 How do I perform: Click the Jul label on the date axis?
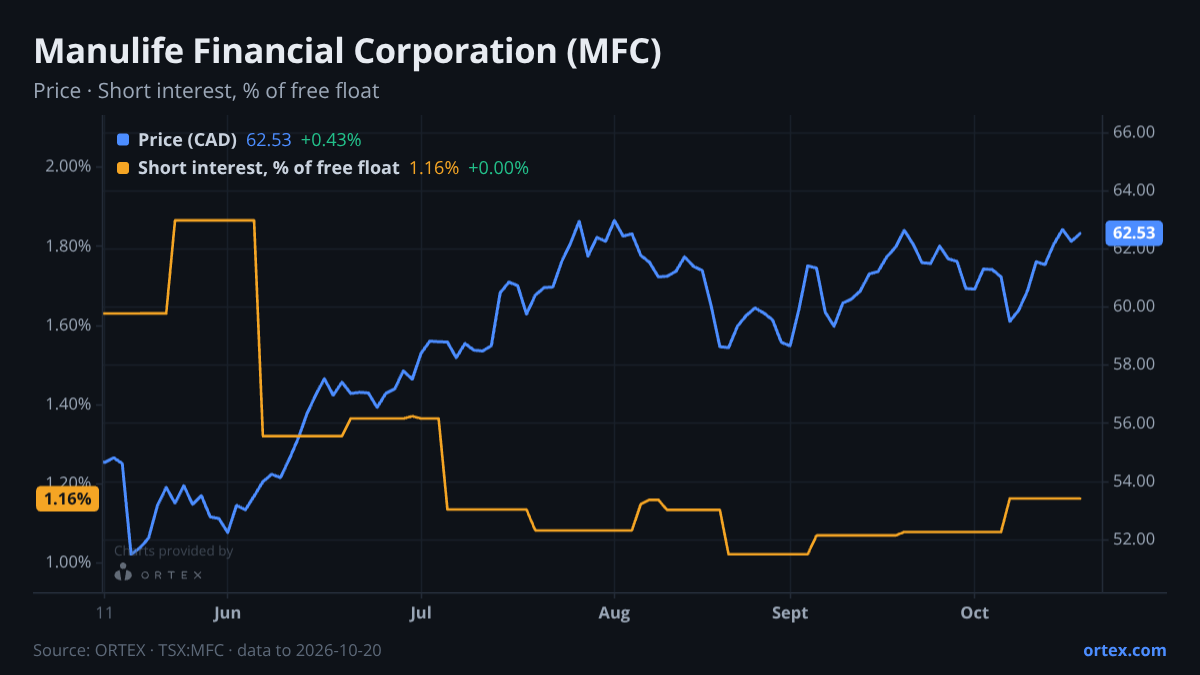pos(421,613)
